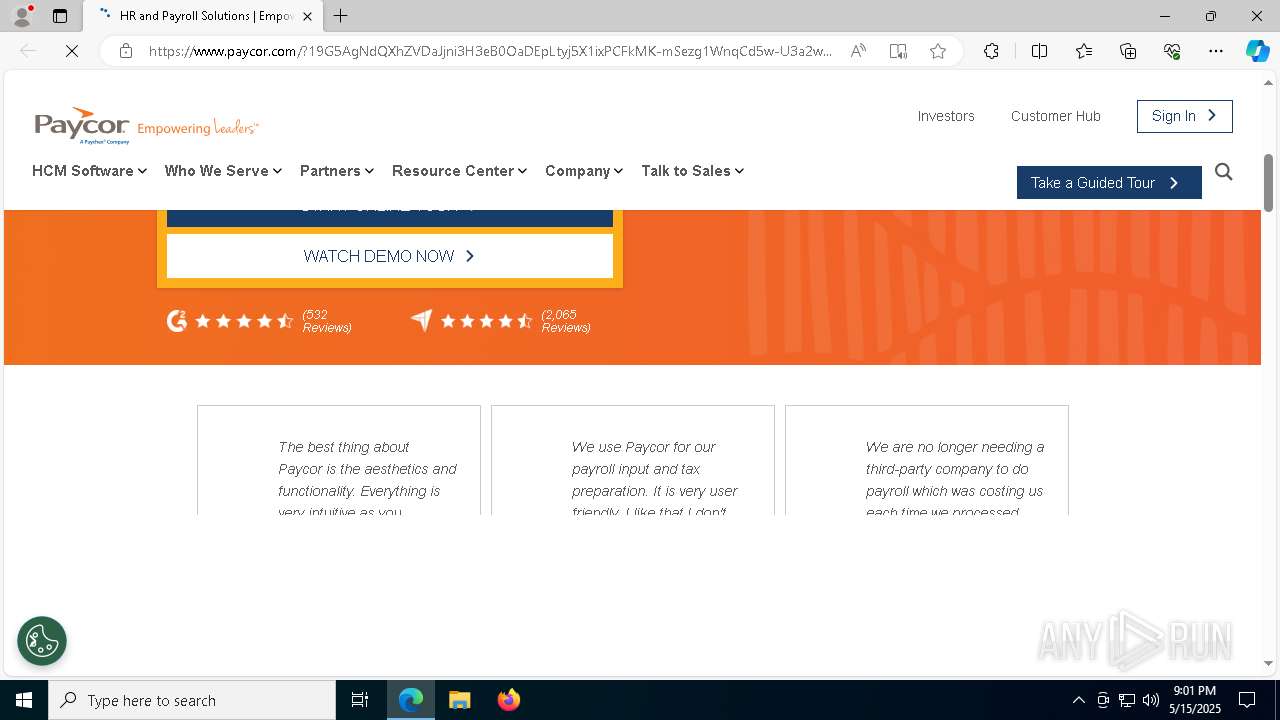Expand Talk to Sales menu
The image size is (1280, 720).
point(692,171)
